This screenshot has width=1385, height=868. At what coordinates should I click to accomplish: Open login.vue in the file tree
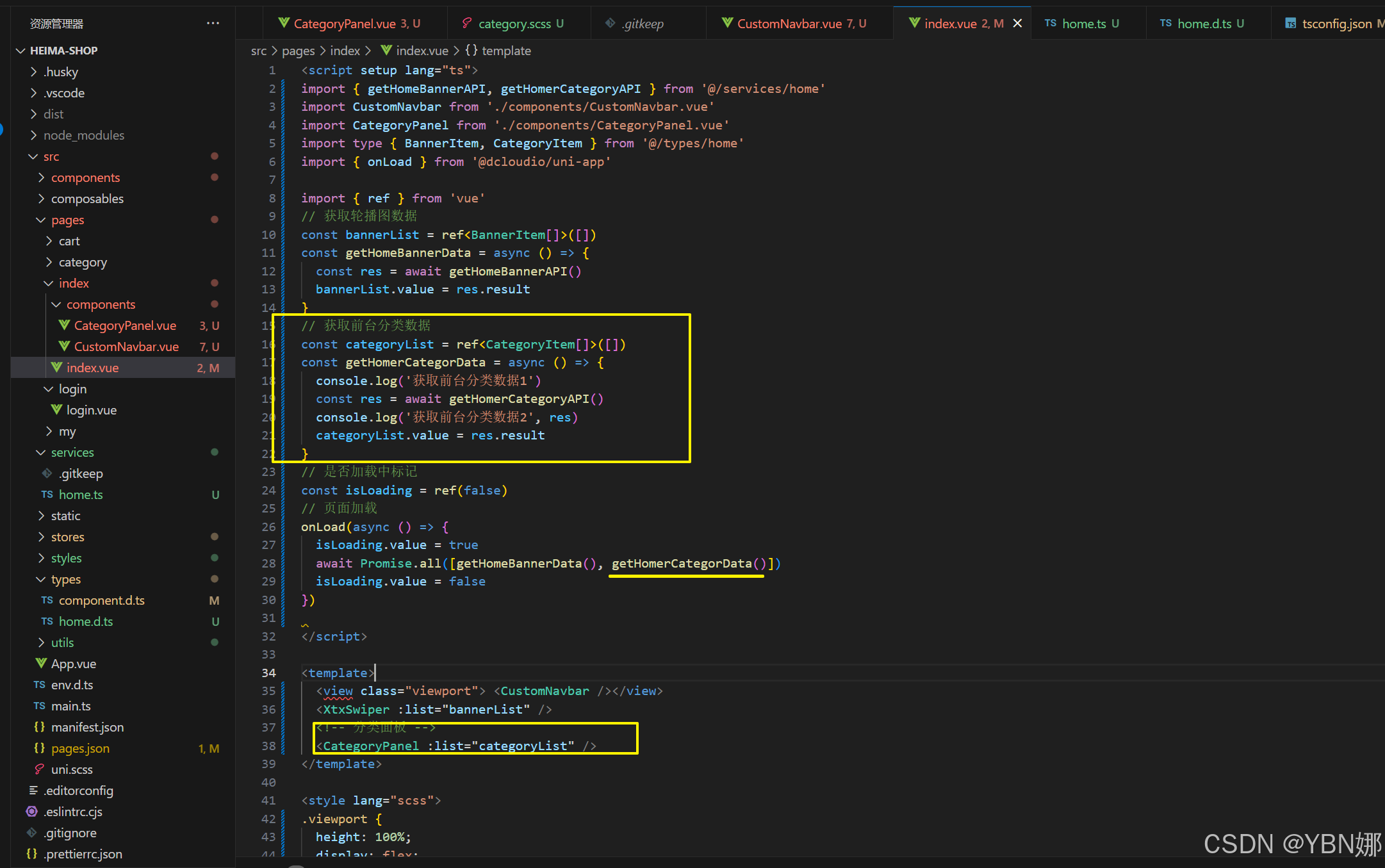click(91, 410)
